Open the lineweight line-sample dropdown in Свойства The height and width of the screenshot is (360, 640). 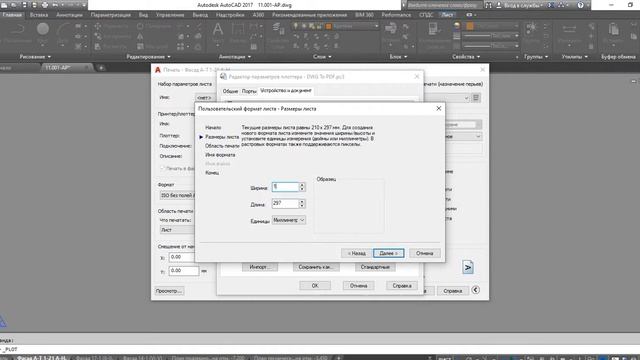coord(491,36)
